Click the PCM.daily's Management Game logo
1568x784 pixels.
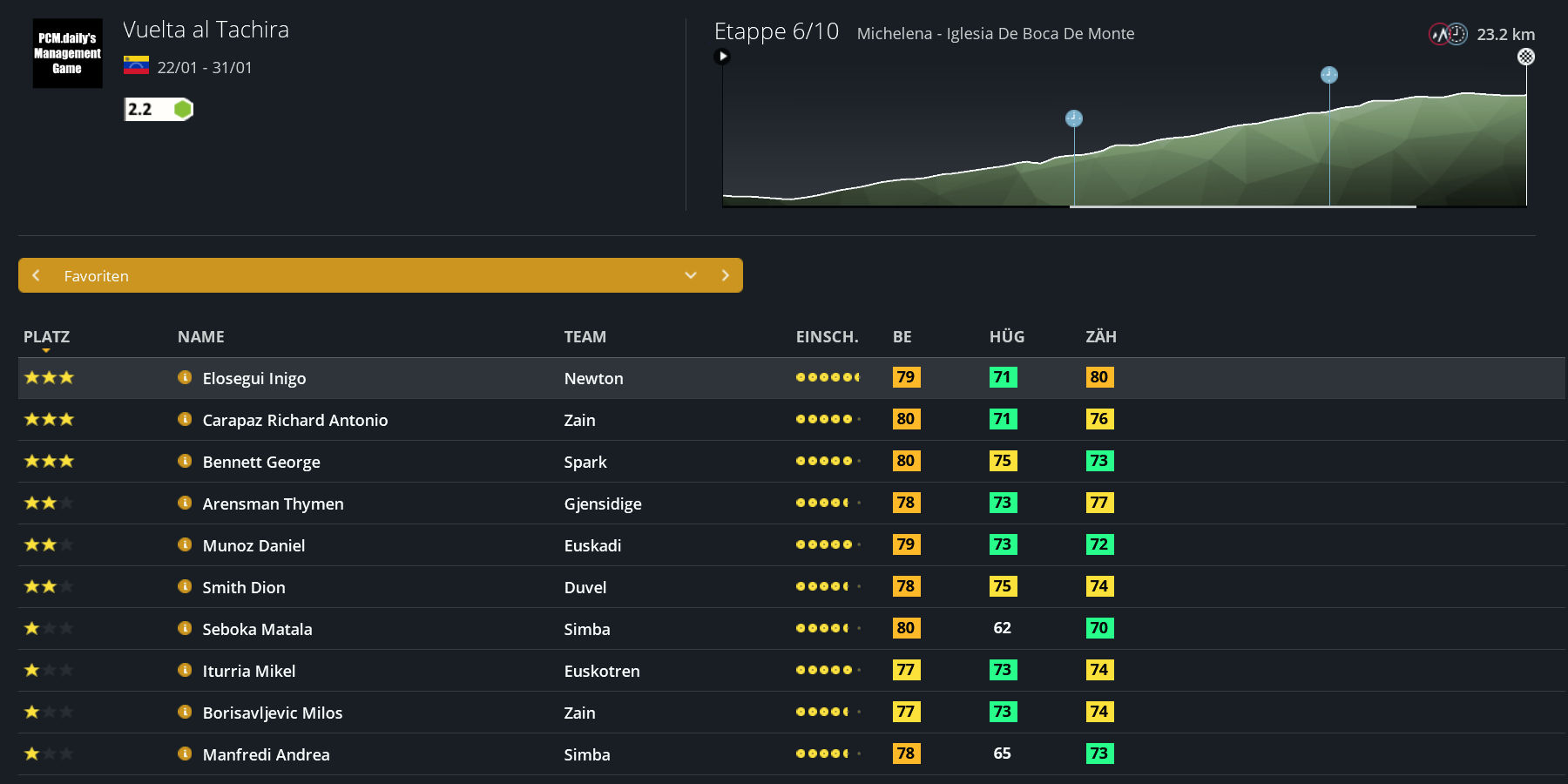pos(68,53)
